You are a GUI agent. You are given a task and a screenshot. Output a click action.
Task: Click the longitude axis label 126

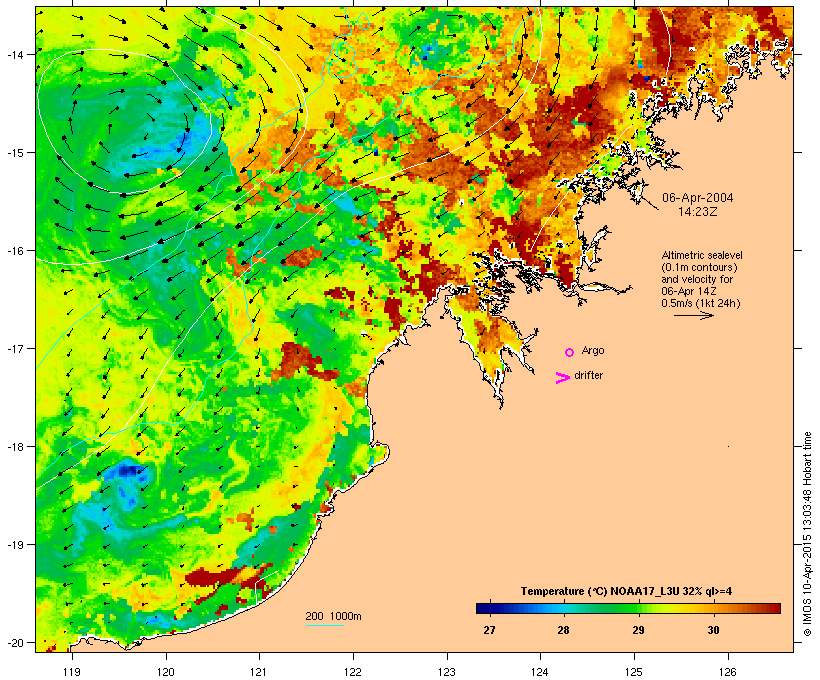pyautogui.click(x=728, y=672)
